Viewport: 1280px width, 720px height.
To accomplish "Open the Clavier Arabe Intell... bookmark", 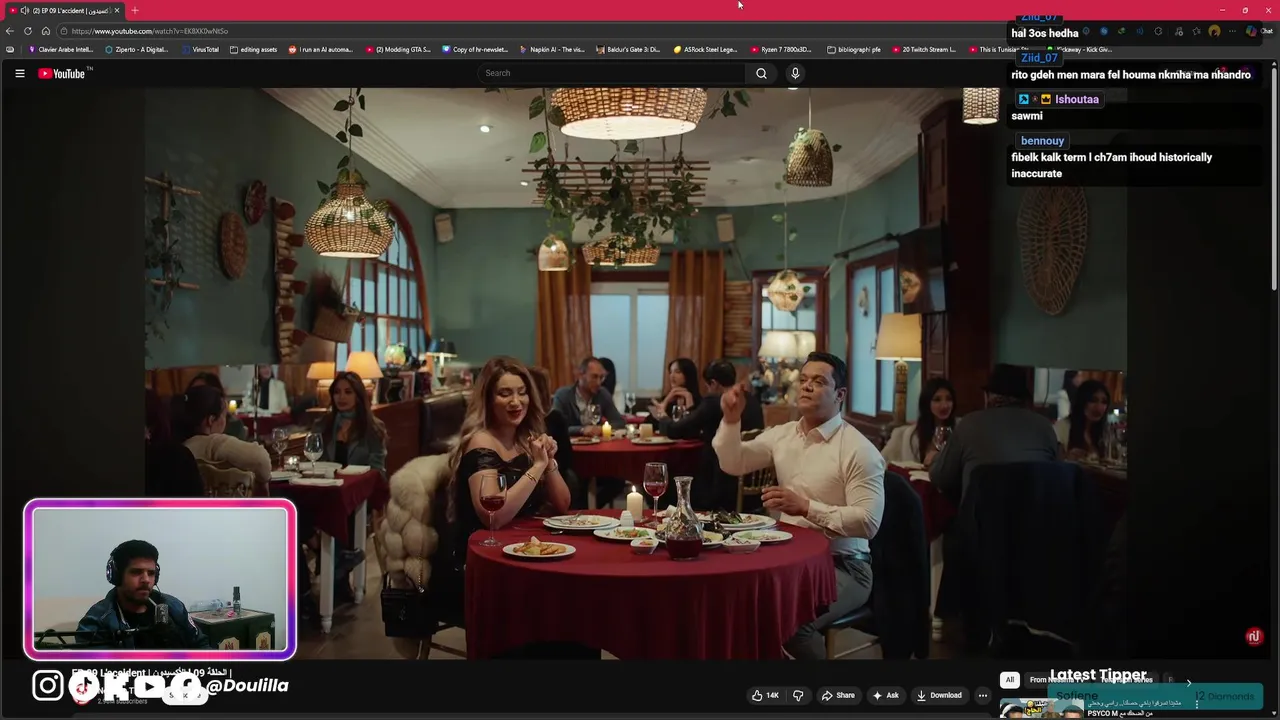I will (x=61, y=49).
